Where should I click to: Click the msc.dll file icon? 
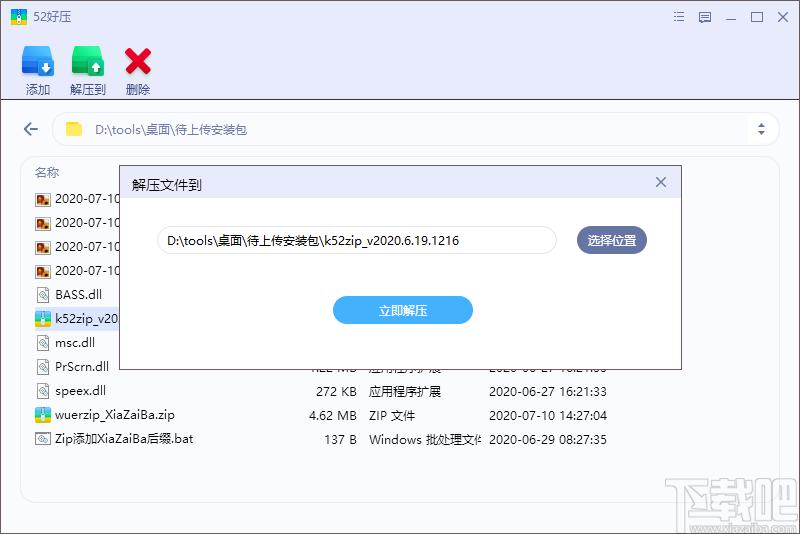(x=43, y=343)
